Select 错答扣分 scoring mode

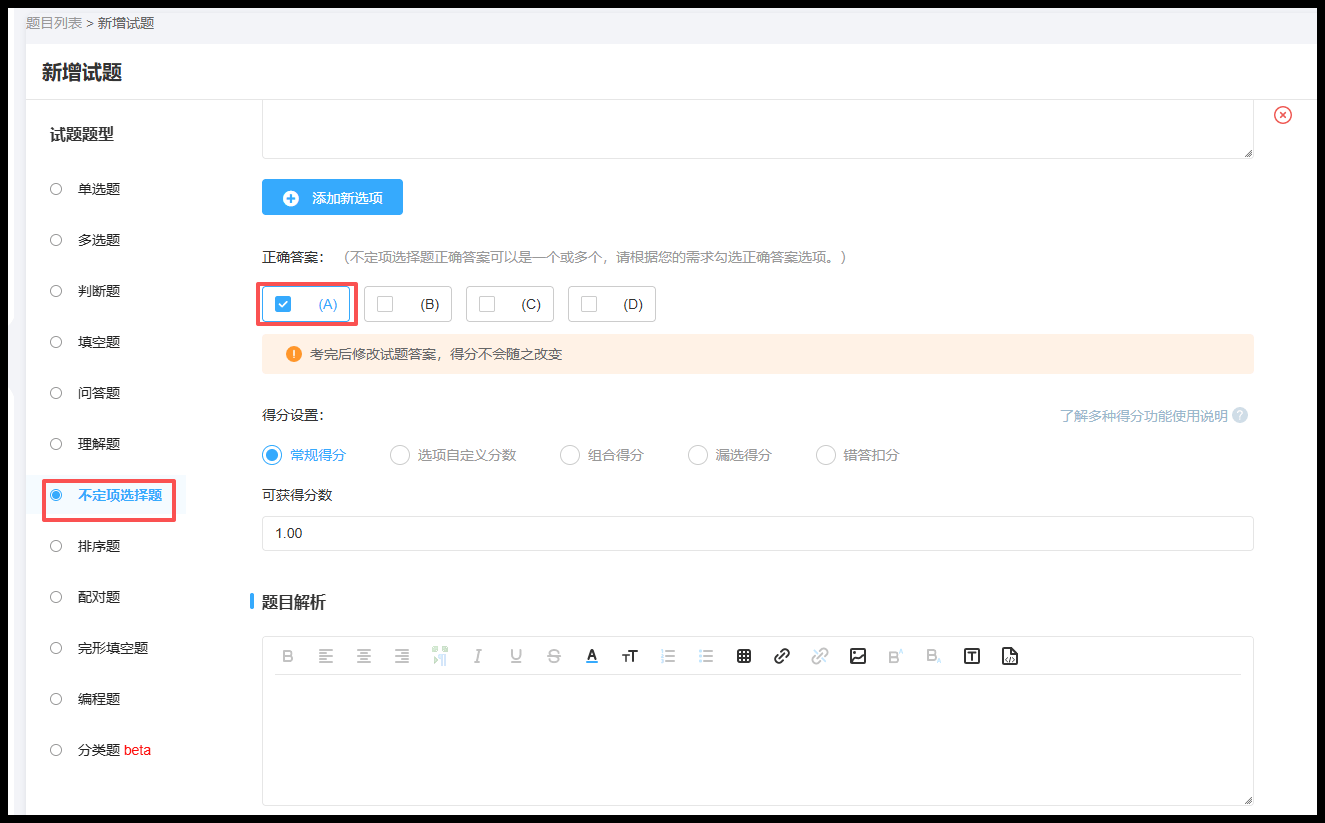[858, 455]
